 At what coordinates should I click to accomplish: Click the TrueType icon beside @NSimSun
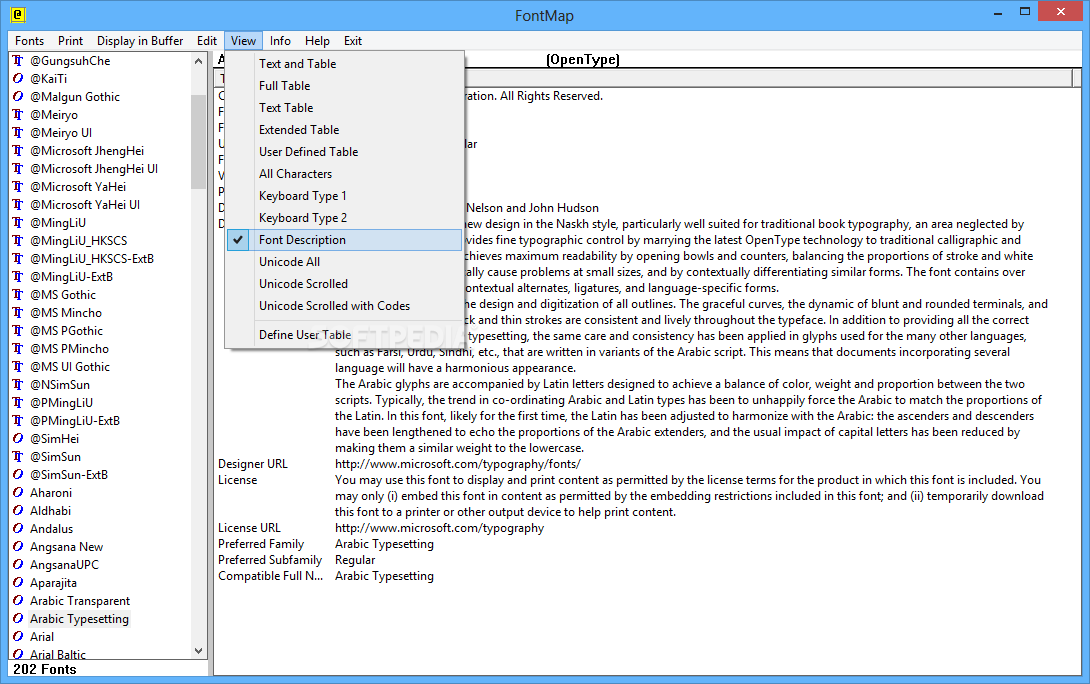(18, 384)
